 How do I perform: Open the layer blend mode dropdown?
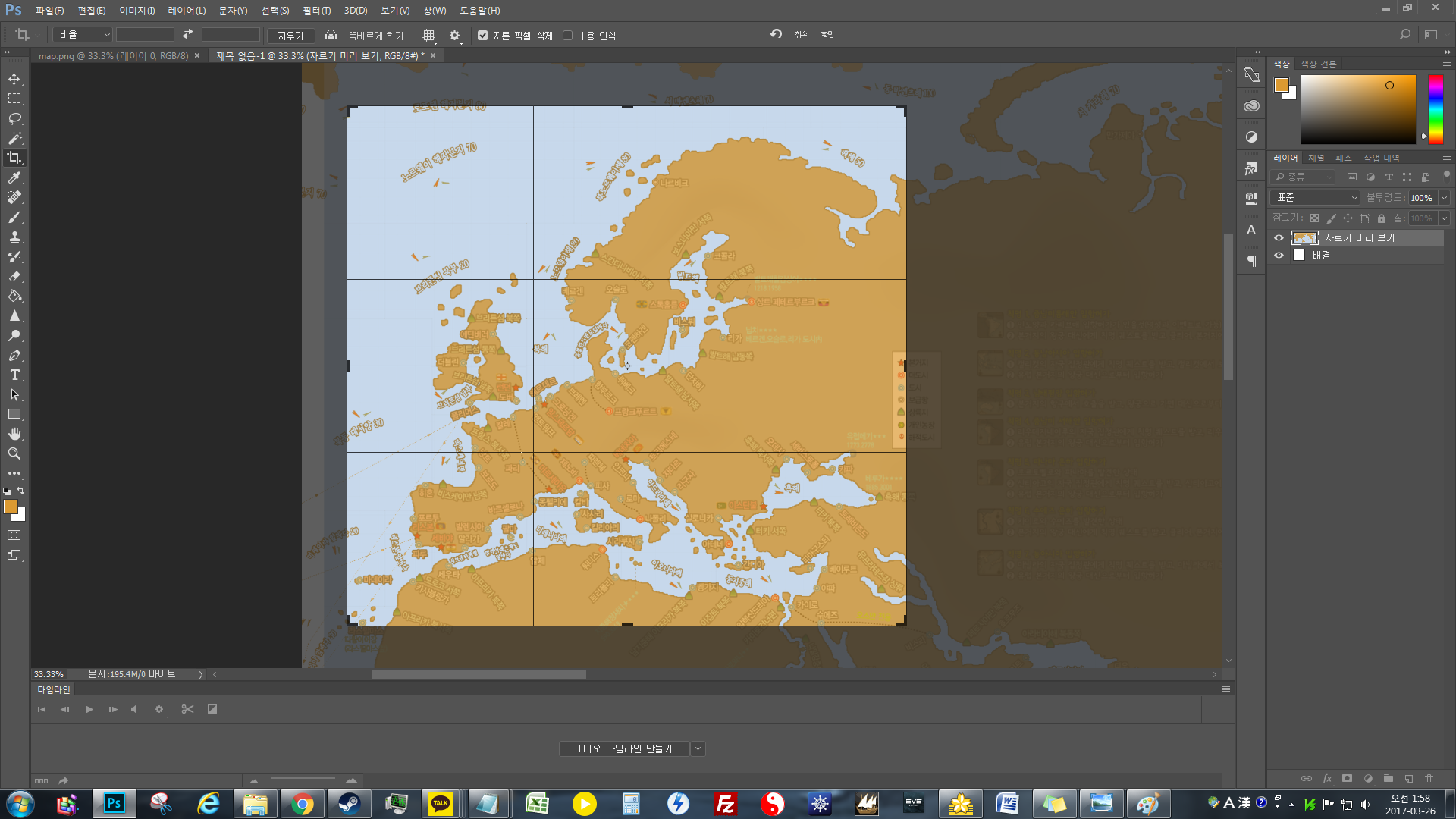pos(1316,197)
